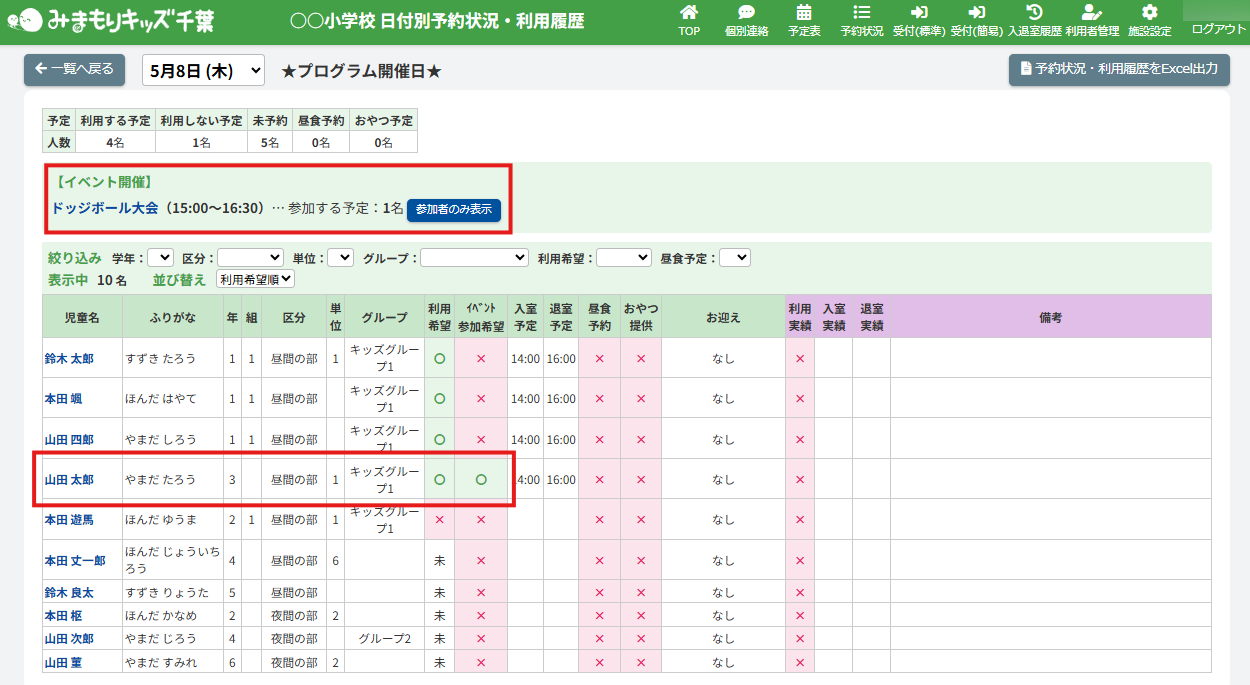Open the グループ filter dropdown

pyautogui.click(x=474, y=258)
